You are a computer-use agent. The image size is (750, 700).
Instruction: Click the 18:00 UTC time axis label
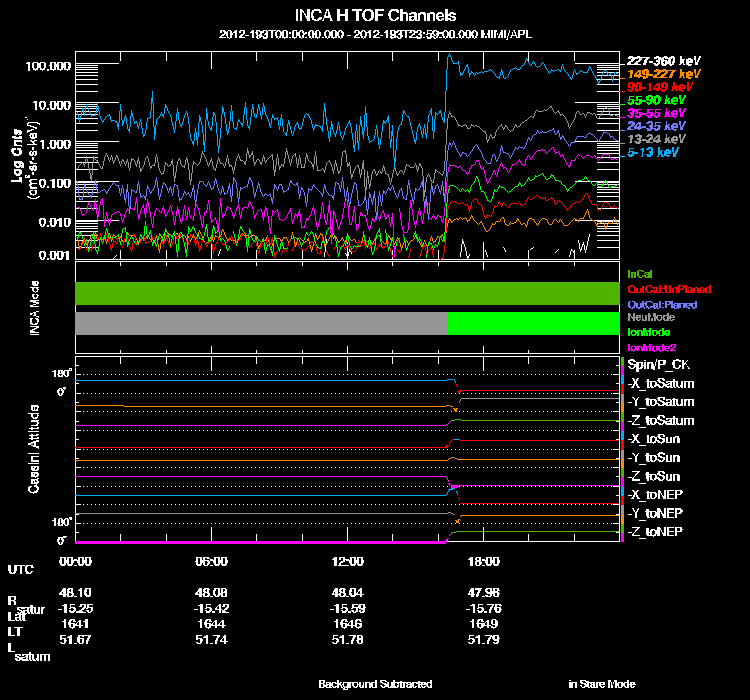[484, 561]
